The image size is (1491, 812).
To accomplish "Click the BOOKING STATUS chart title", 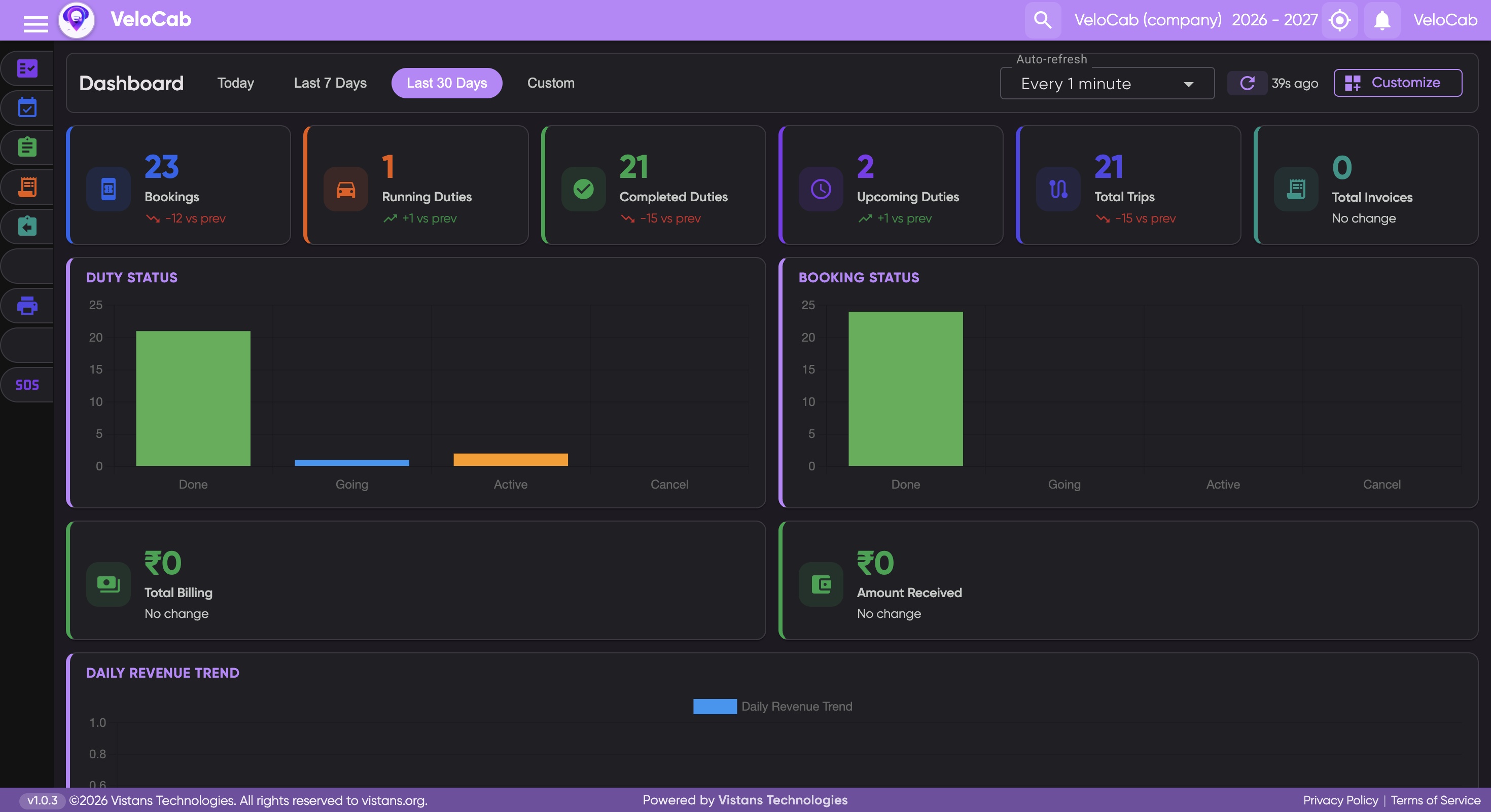I will [x=859, y=278].
